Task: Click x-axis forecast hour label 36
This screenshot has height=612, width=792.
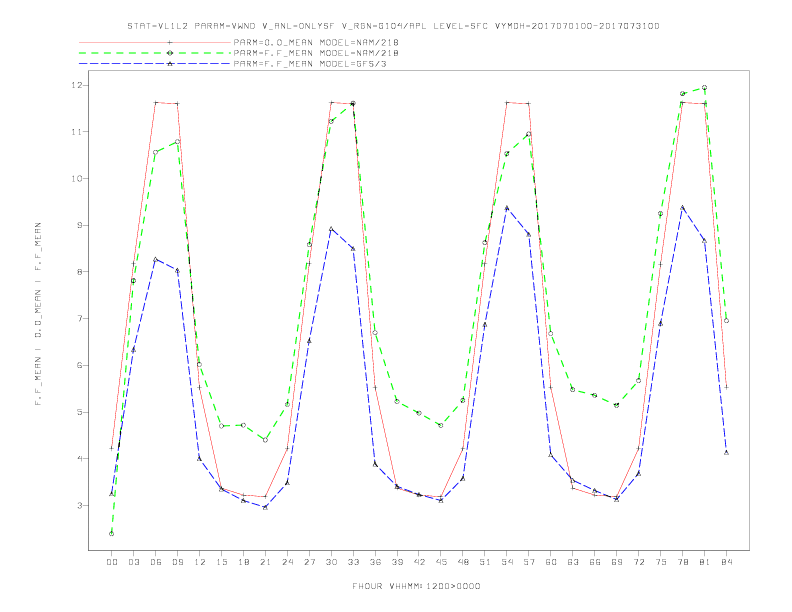Action: [x=375, y=562]
